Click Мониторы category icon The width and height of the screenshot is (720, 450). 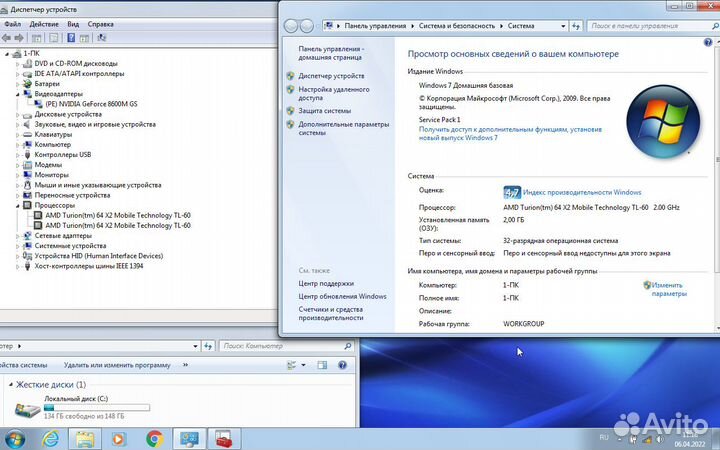coord(27,175)
